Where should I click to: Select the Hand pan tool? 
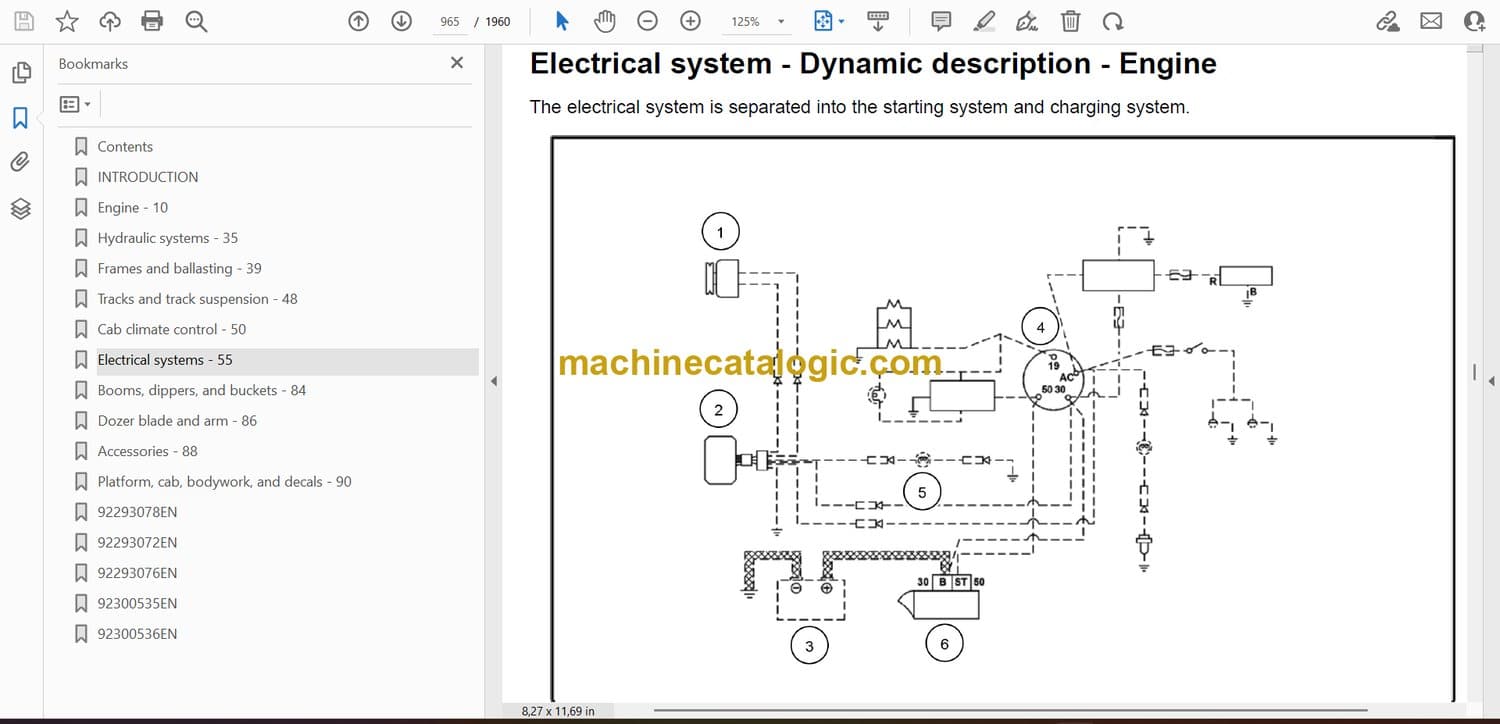coord(604,21)
